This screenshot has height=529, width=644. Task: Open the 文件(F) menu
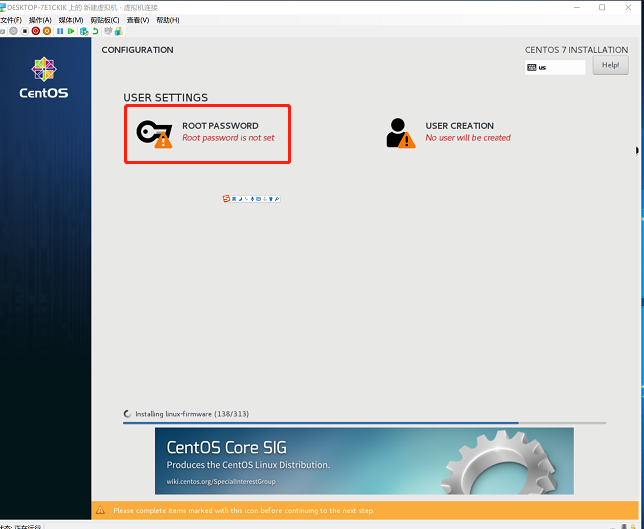point(11,20)
